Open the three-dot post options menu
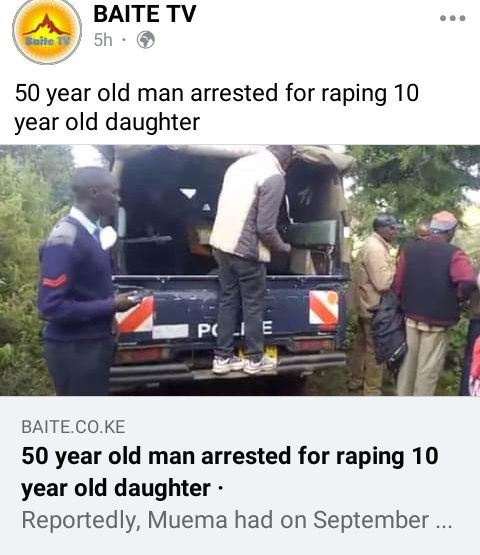The image size is (480, 555). pos(452,18)
